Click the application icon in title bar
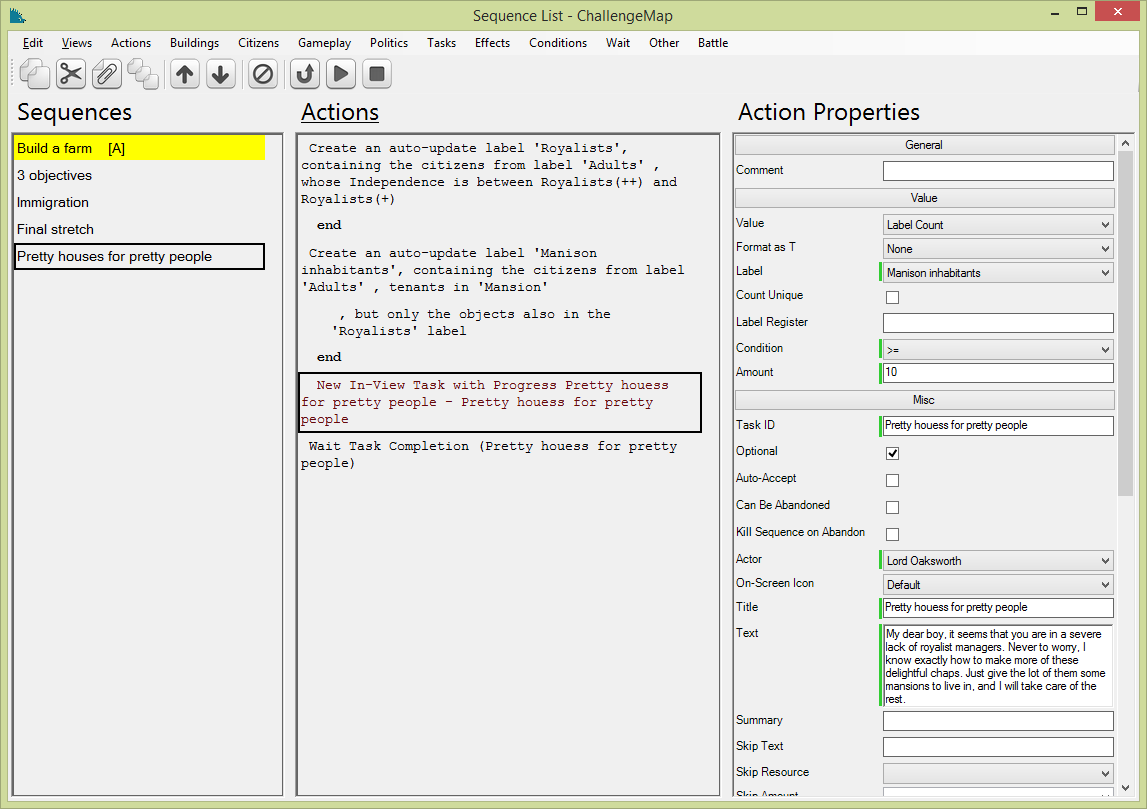The image size is (1147, 809). [x=18, y=15]
